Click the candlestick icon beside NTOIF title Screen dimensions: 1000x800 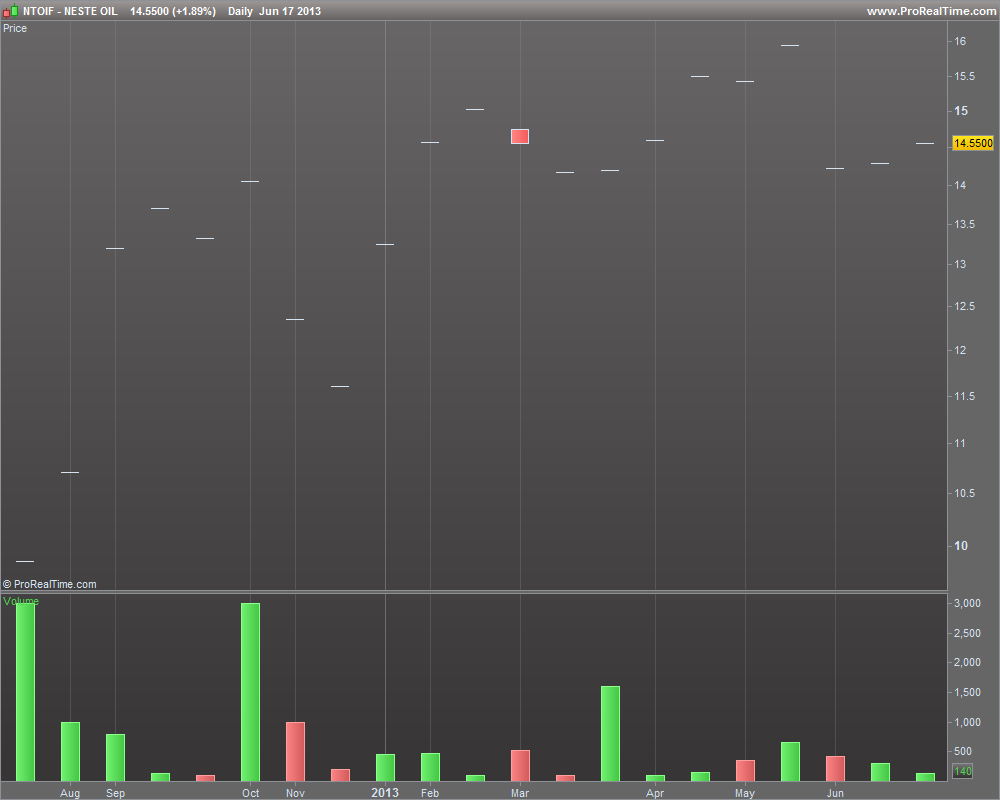[10, 11]
